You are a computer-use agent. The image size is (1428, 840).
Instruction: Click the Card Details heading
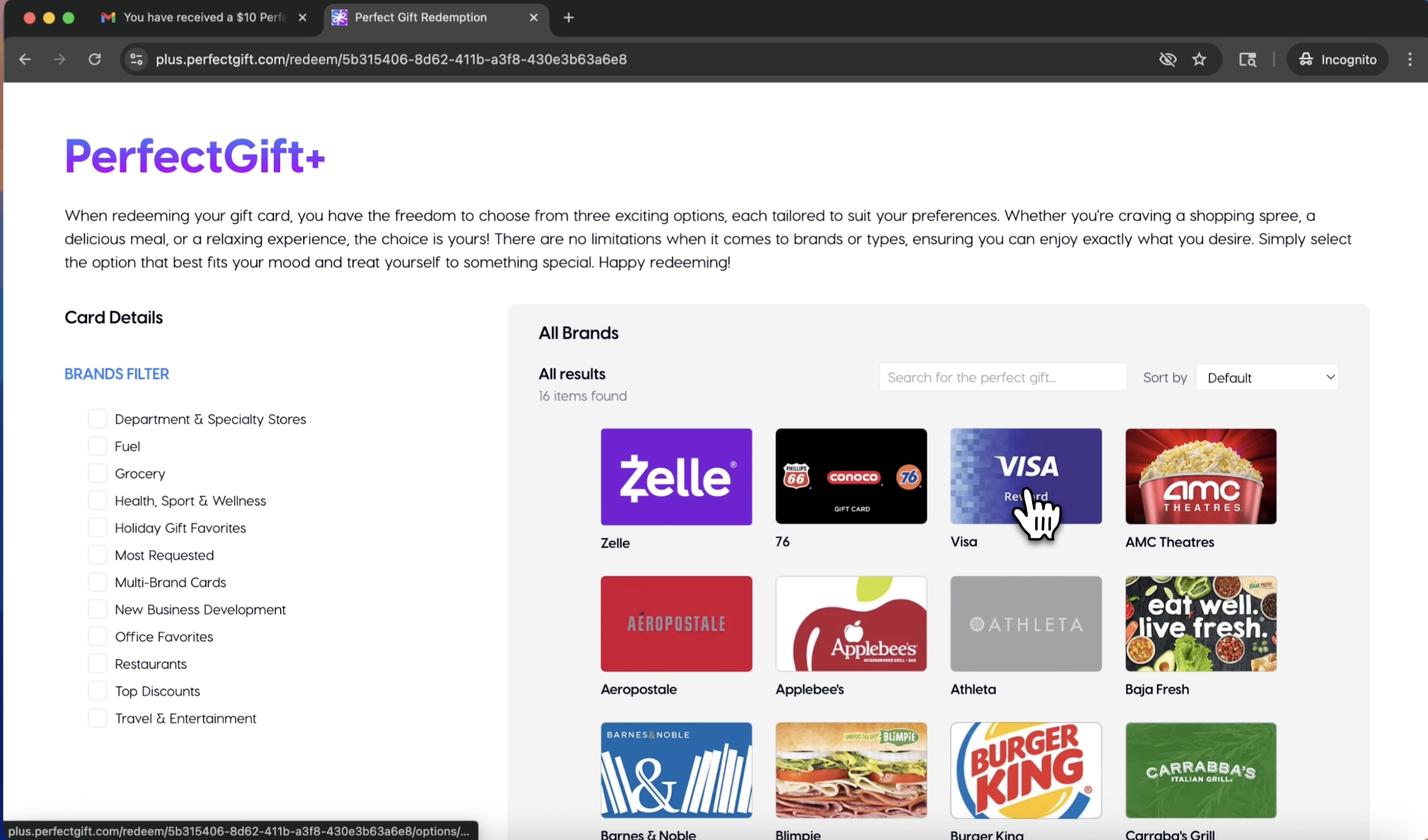[113, 317]
